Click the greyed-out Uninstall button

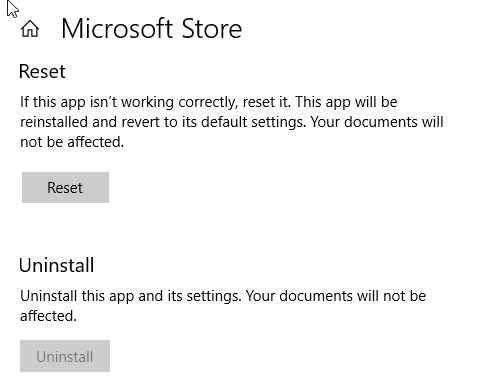[65, 356]
